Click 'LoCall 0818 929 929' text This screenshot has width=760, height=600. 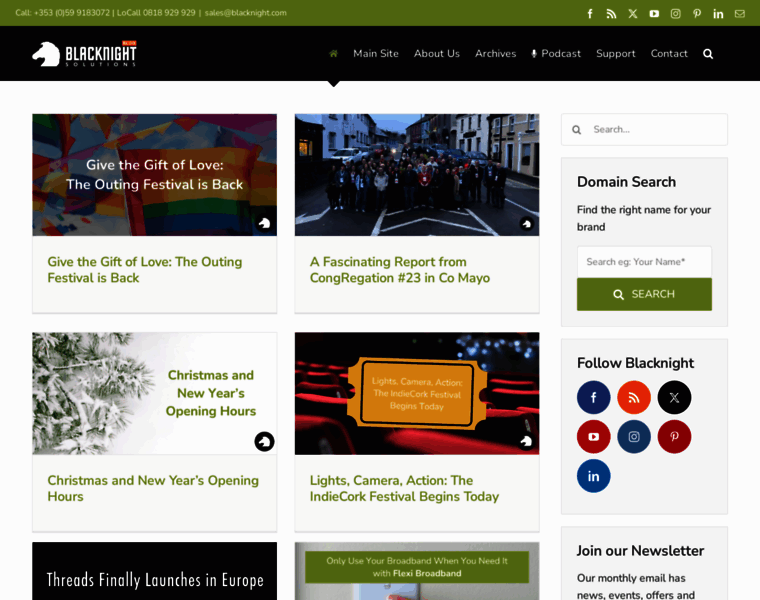(x=156, y=13)
